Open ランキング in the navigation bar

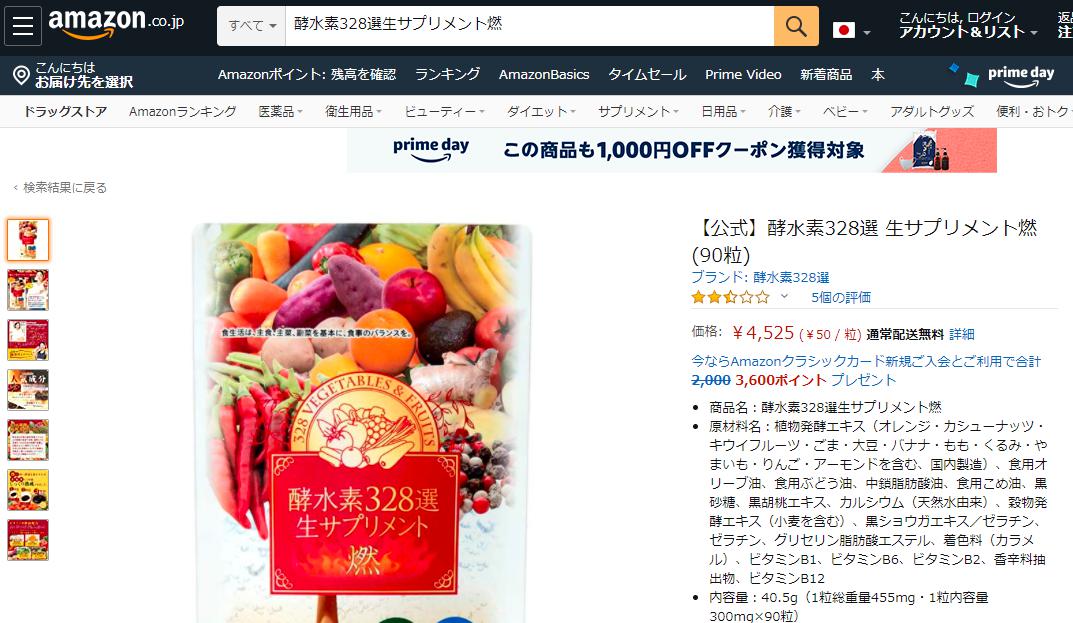[x=448, y=75]
